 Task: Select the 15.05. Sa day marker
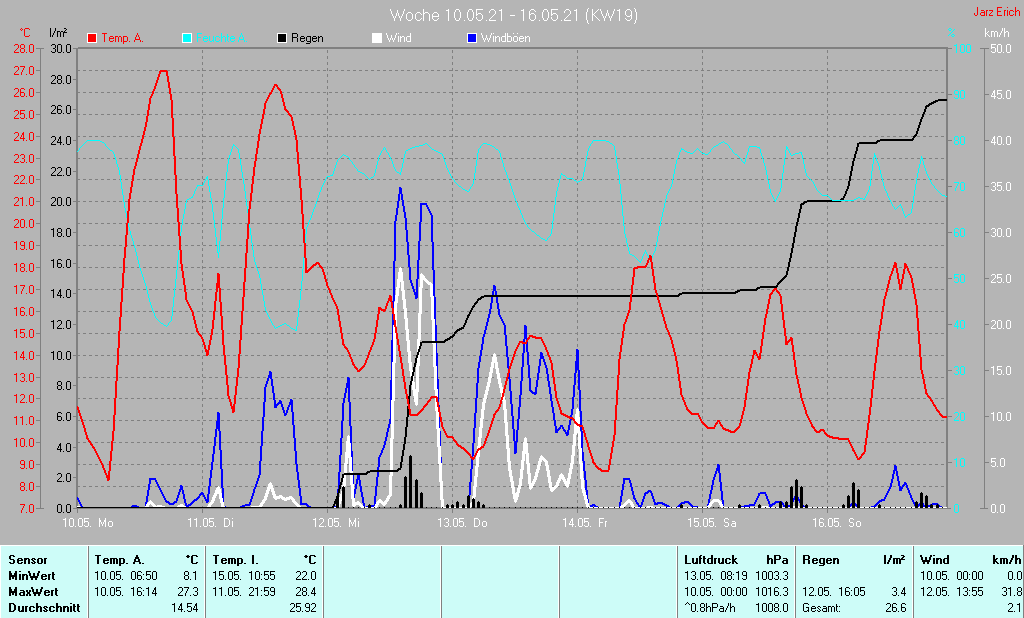(x=711, y=523)
